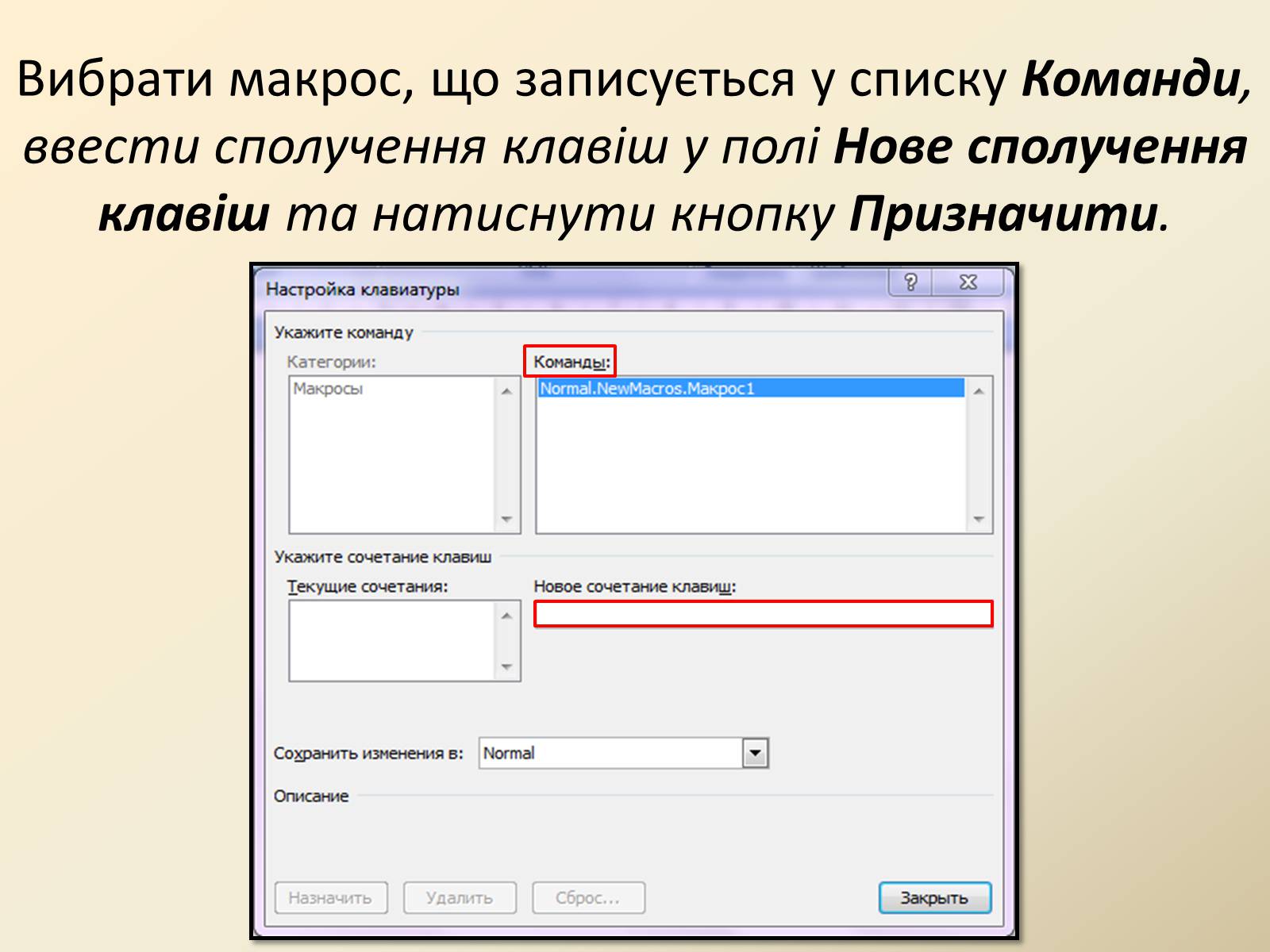Click the Назначить button

pyautogui.click(x=330, y=898)
